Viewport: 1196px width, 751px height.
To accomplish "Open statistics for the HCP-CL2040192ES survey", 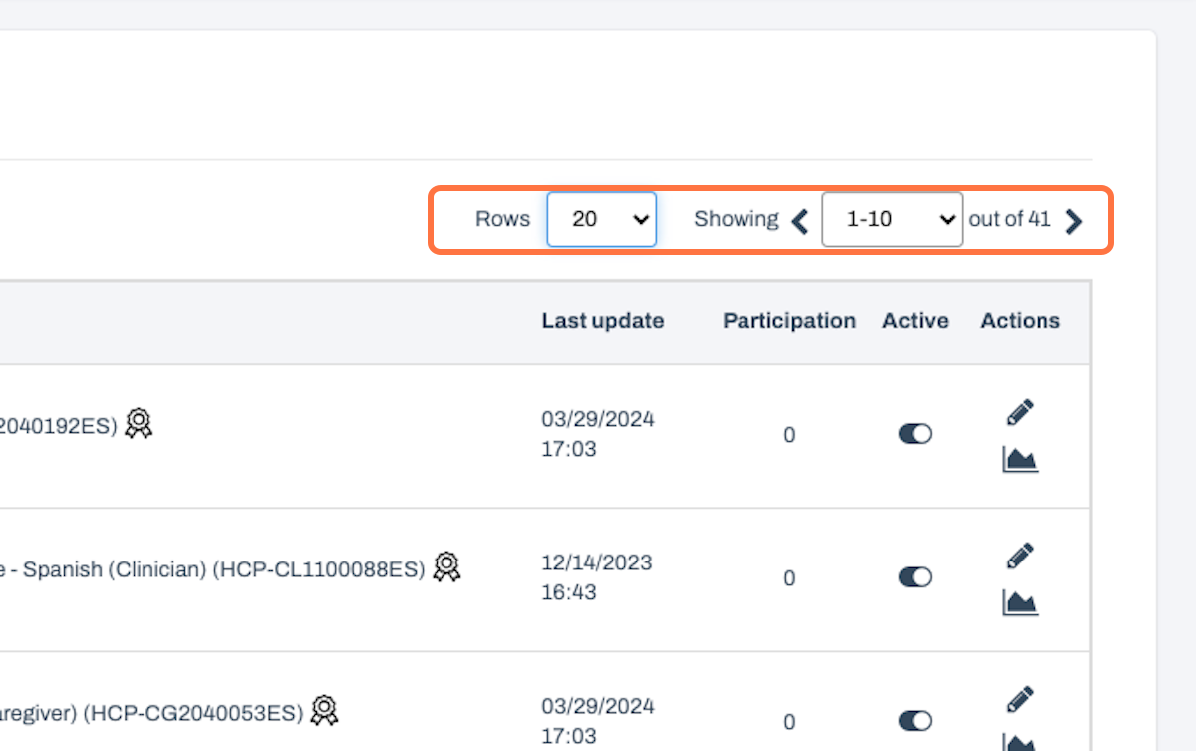I will pos(1020,460).
